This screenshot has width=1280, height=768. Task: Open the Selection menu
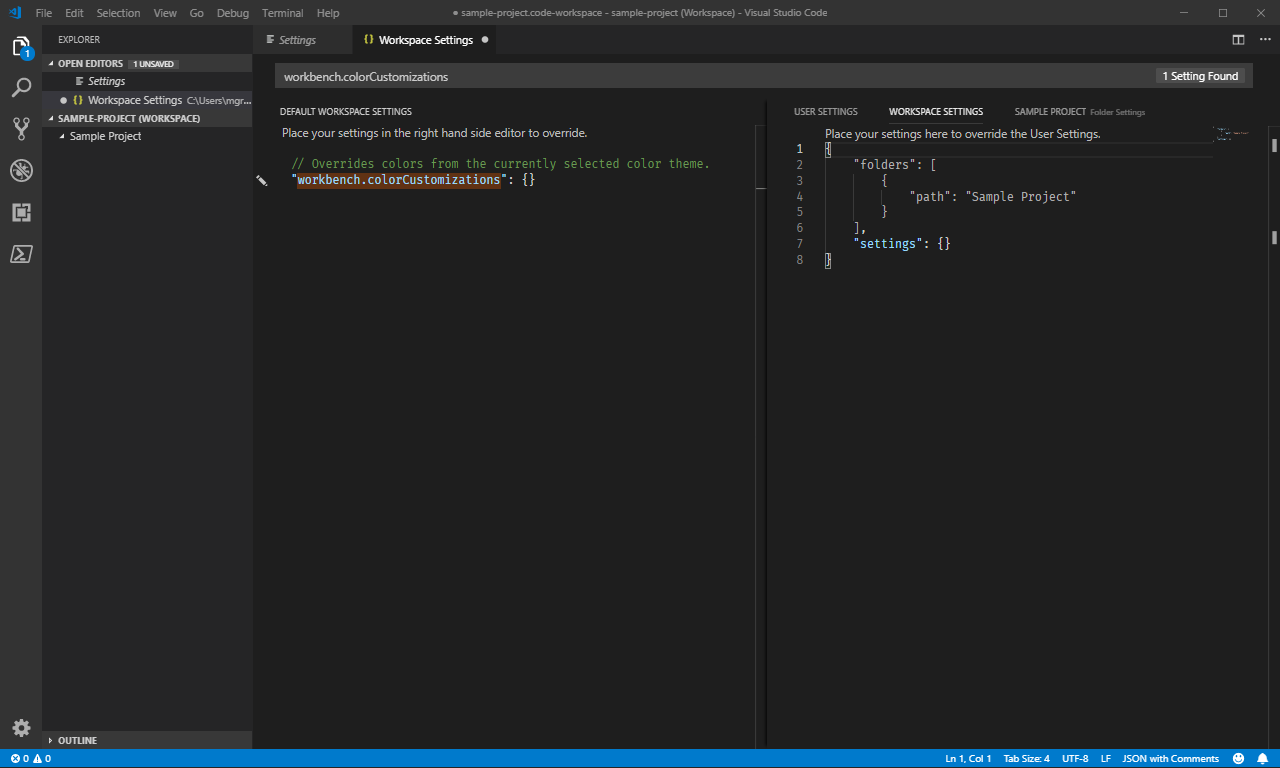click(118, 13)
